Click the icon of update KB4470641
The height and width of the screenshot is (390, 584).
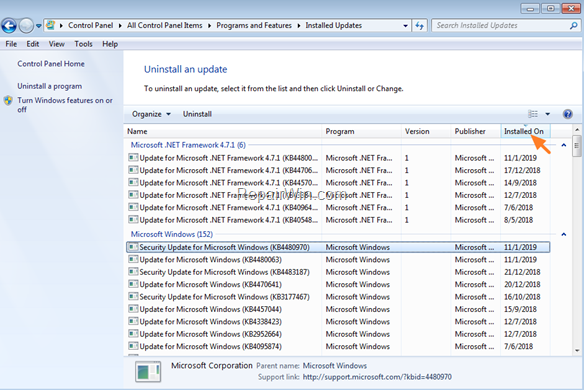pos(133,284)
